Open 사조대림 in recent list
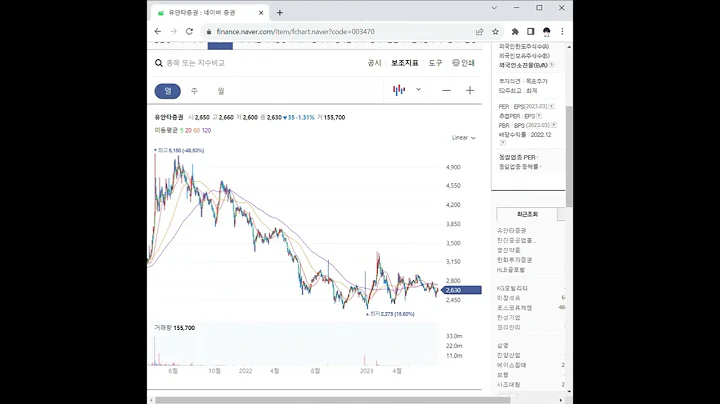Image resolution: width=720 pixels, height=404 pixels. (x=509, y=384)
